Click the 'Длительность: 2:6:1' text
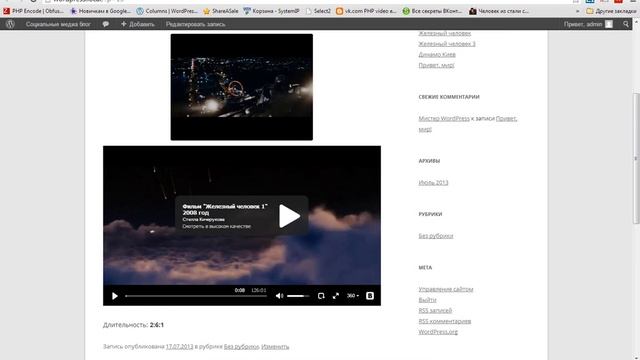 (133, 325)
